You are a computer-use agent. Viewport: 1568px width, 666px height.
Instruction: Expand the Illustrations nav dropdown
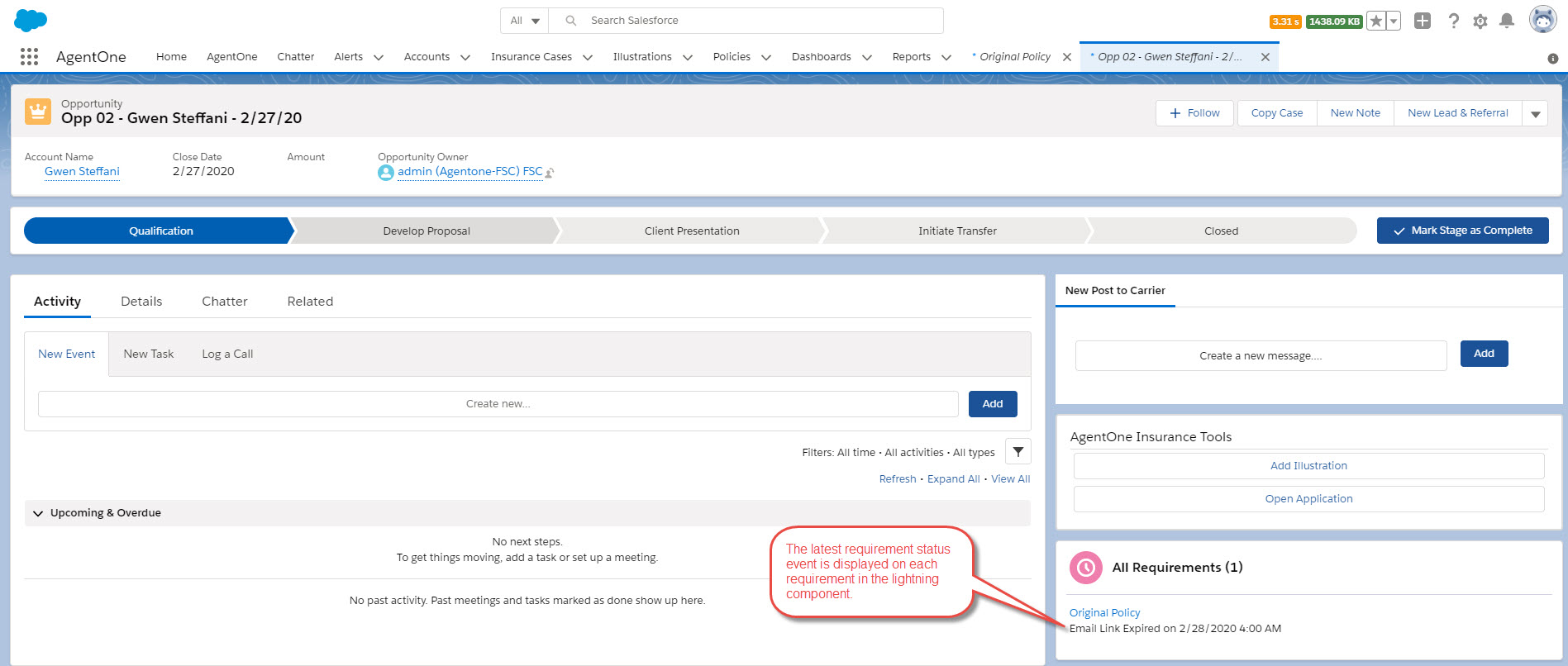(688, 57)
